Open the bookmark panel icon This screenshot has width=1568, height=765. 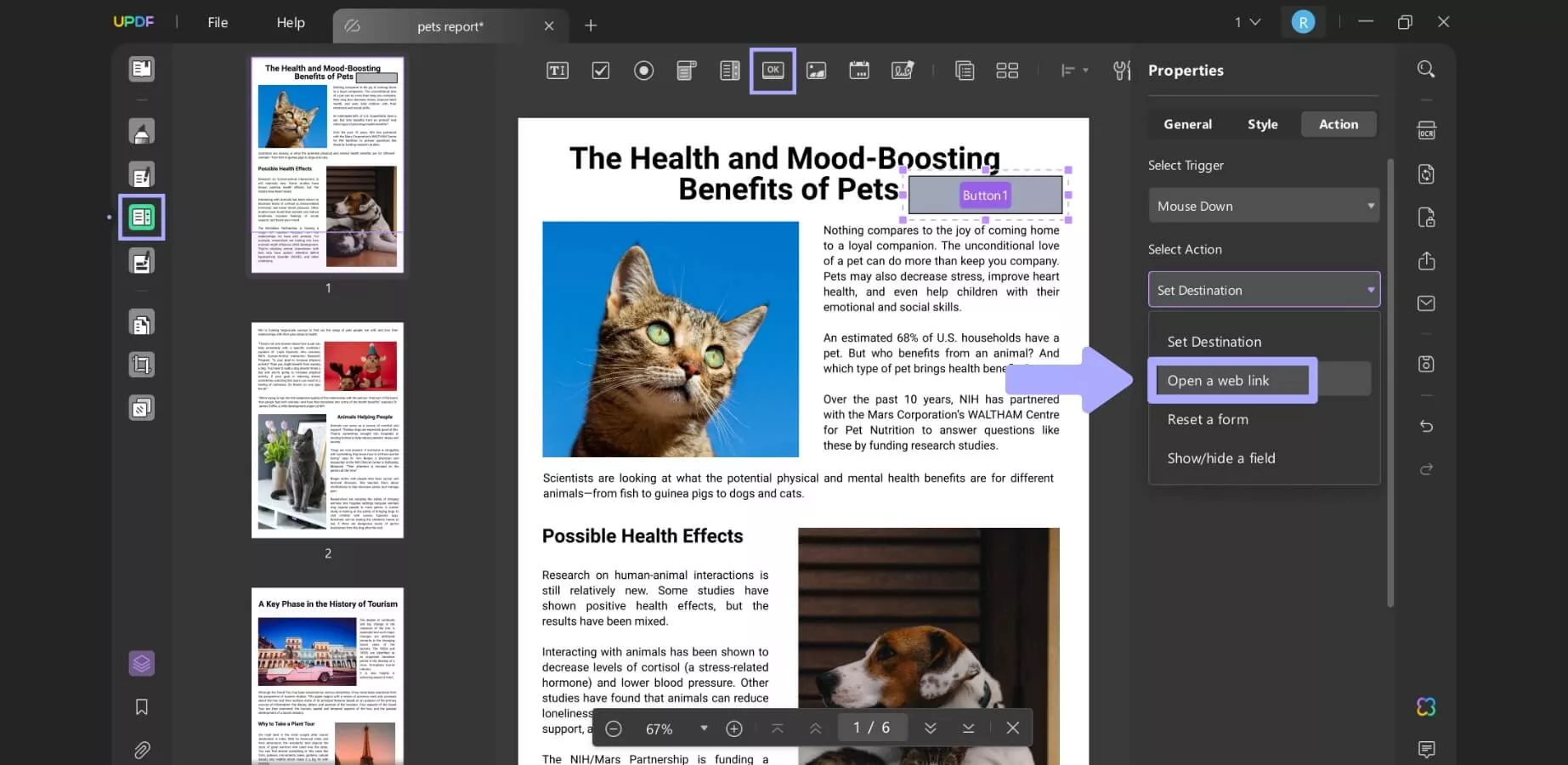click(x=142, y=707)
